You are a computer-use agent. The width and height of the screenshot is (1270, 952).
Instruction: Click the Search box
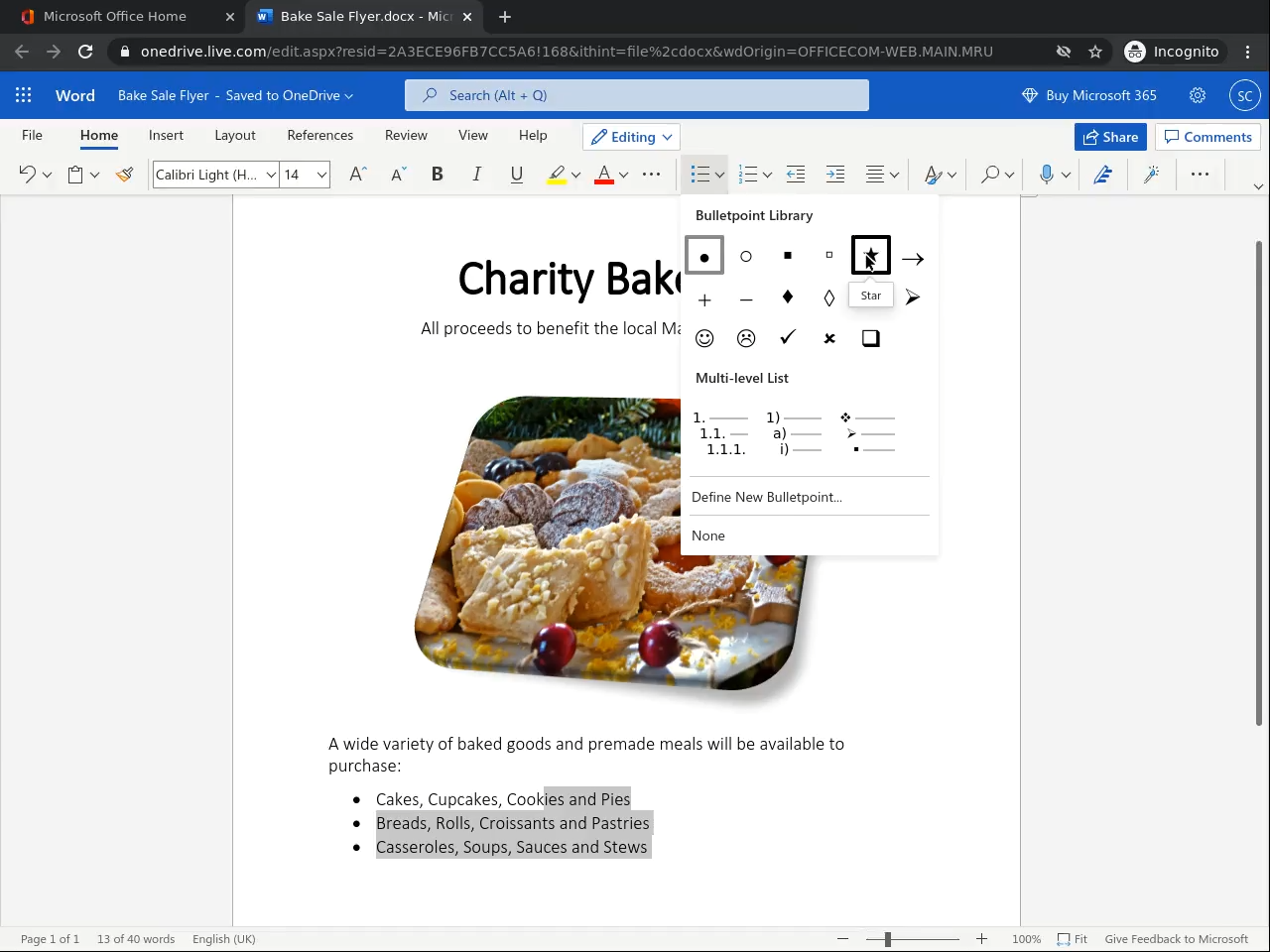coord(637,95)
